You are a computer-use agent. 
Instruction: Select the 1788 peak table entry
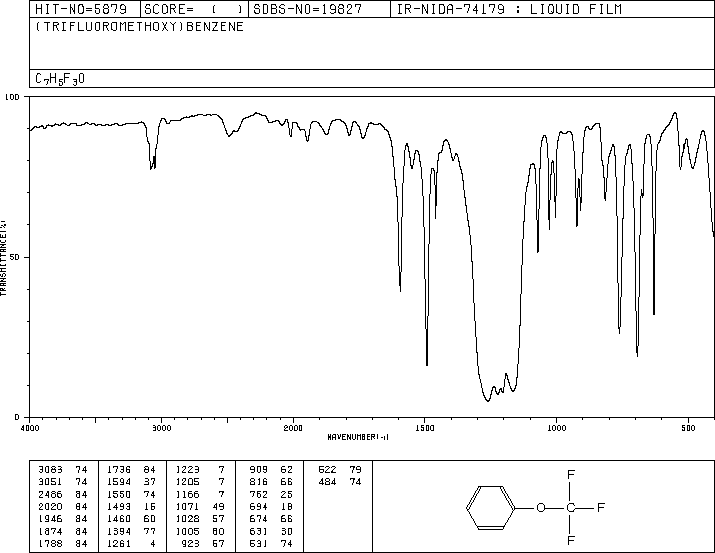tap(62, 543)
